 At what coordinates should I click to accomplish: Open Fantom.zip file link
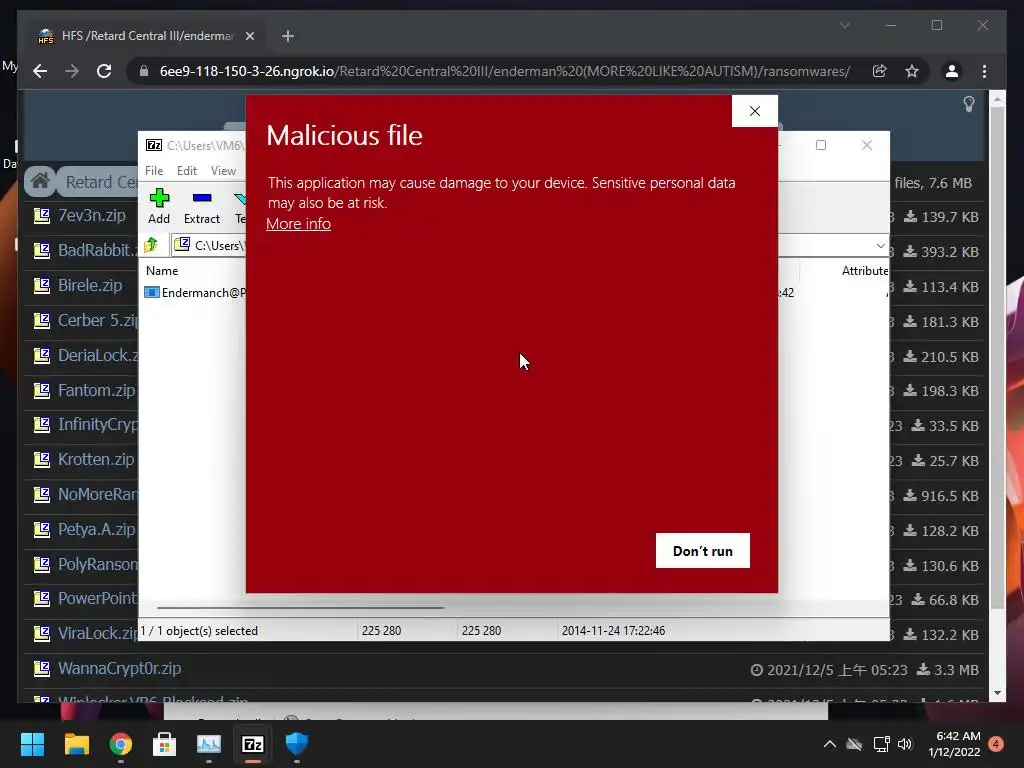tap(97, 390)
